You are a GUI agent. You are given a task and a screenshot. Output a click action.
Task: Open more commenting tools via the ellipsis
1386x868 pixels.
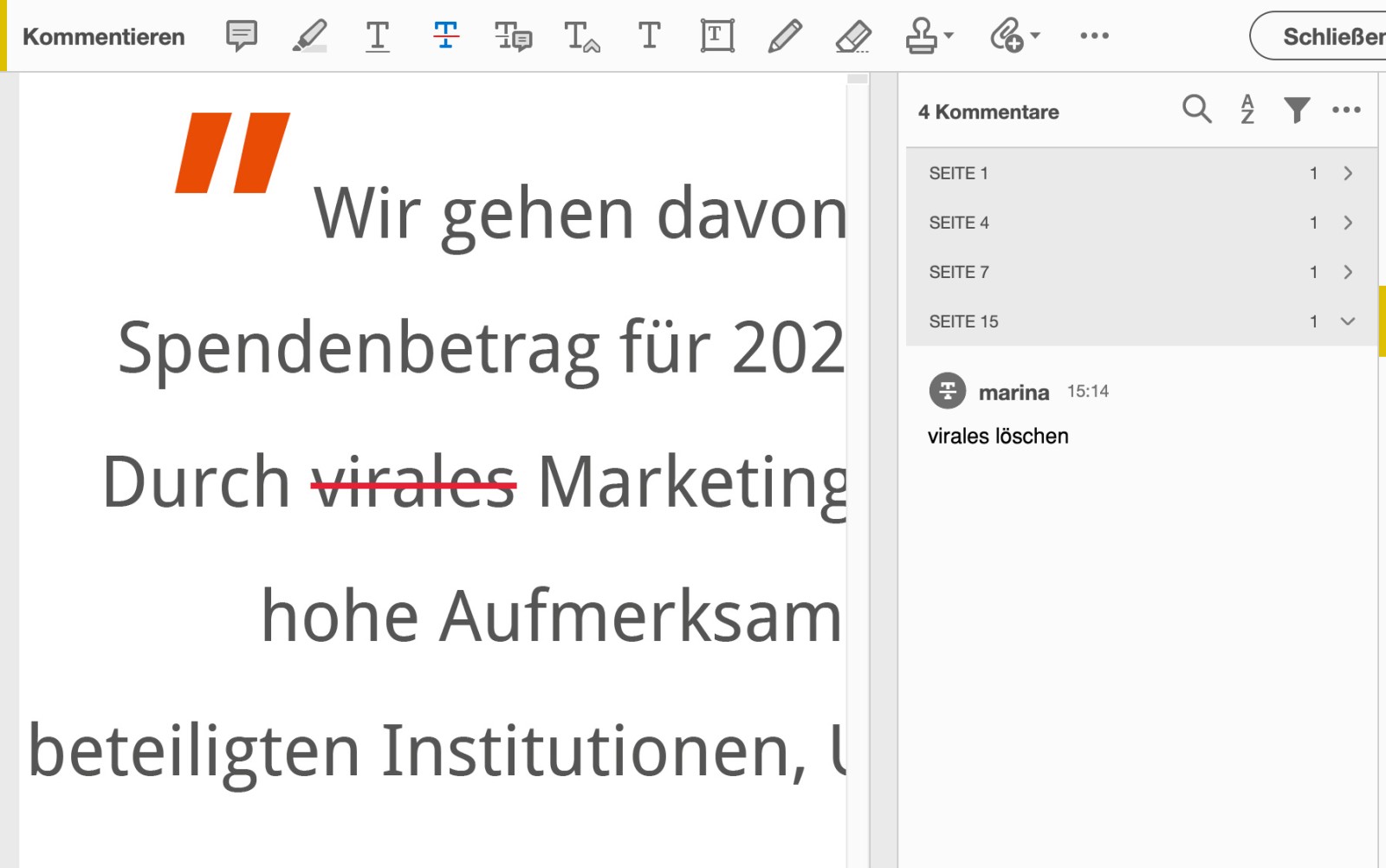(1095, 36)
